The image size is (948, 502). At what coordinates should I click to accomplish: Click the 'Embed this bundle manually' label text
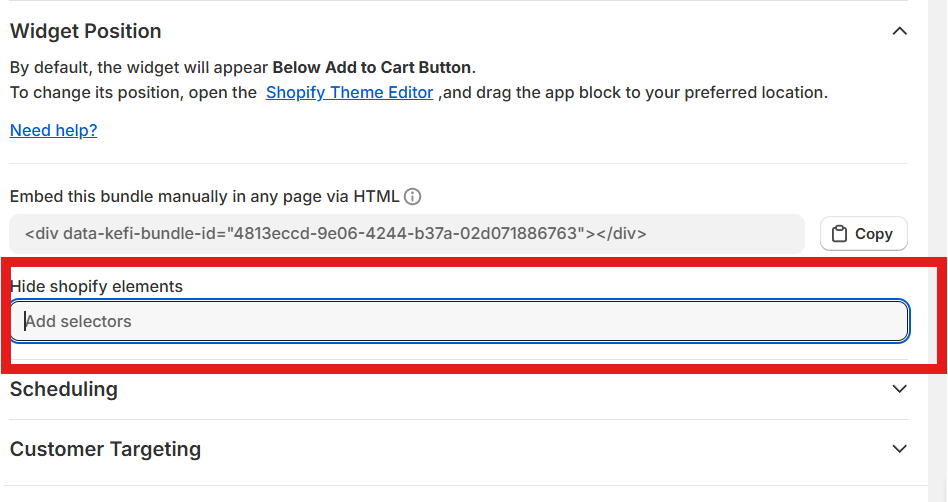pyautogui.click(x=204, y=196)
